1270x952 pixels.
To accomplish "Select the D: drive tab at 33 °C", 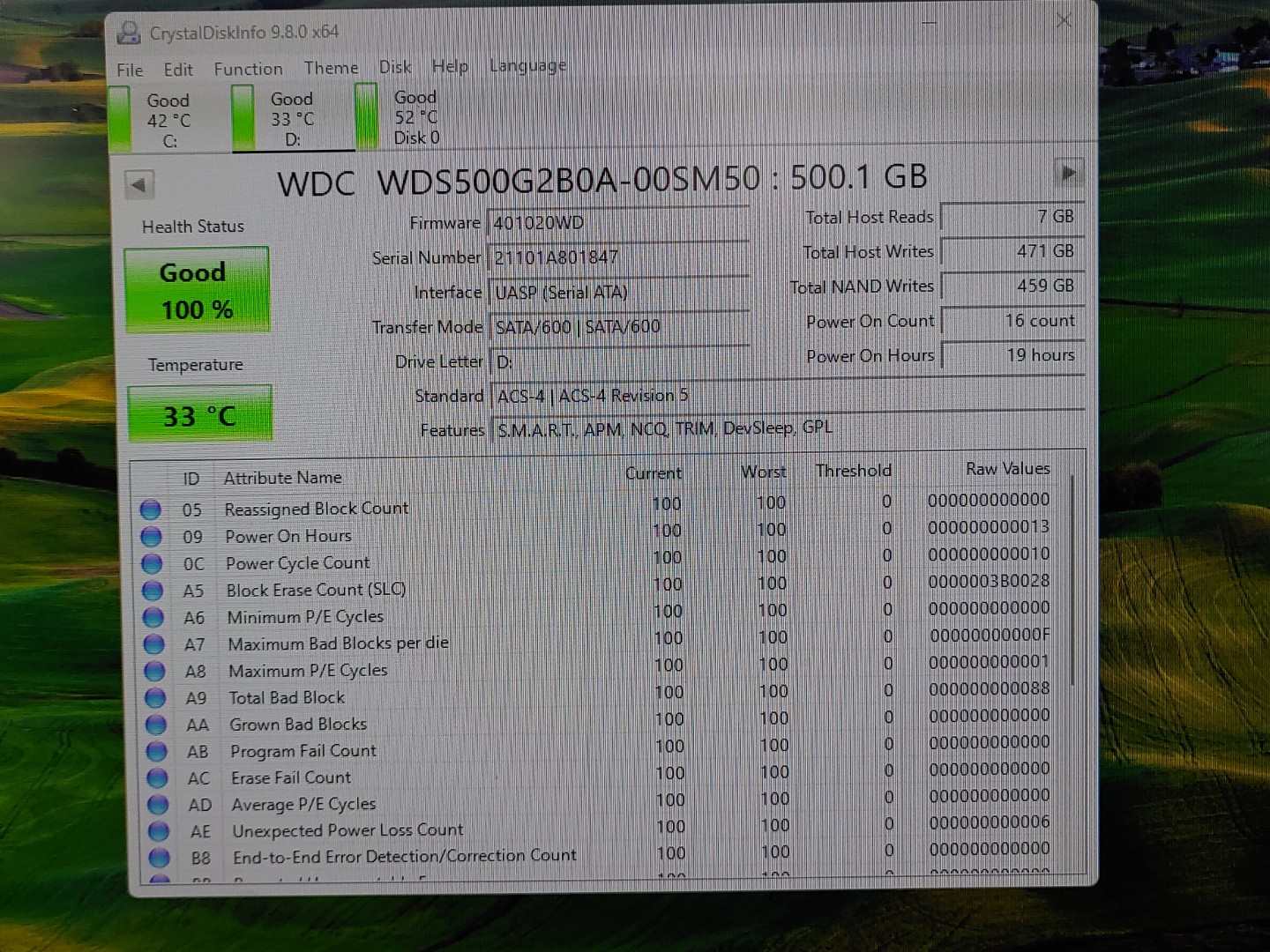I will [293, 119].
